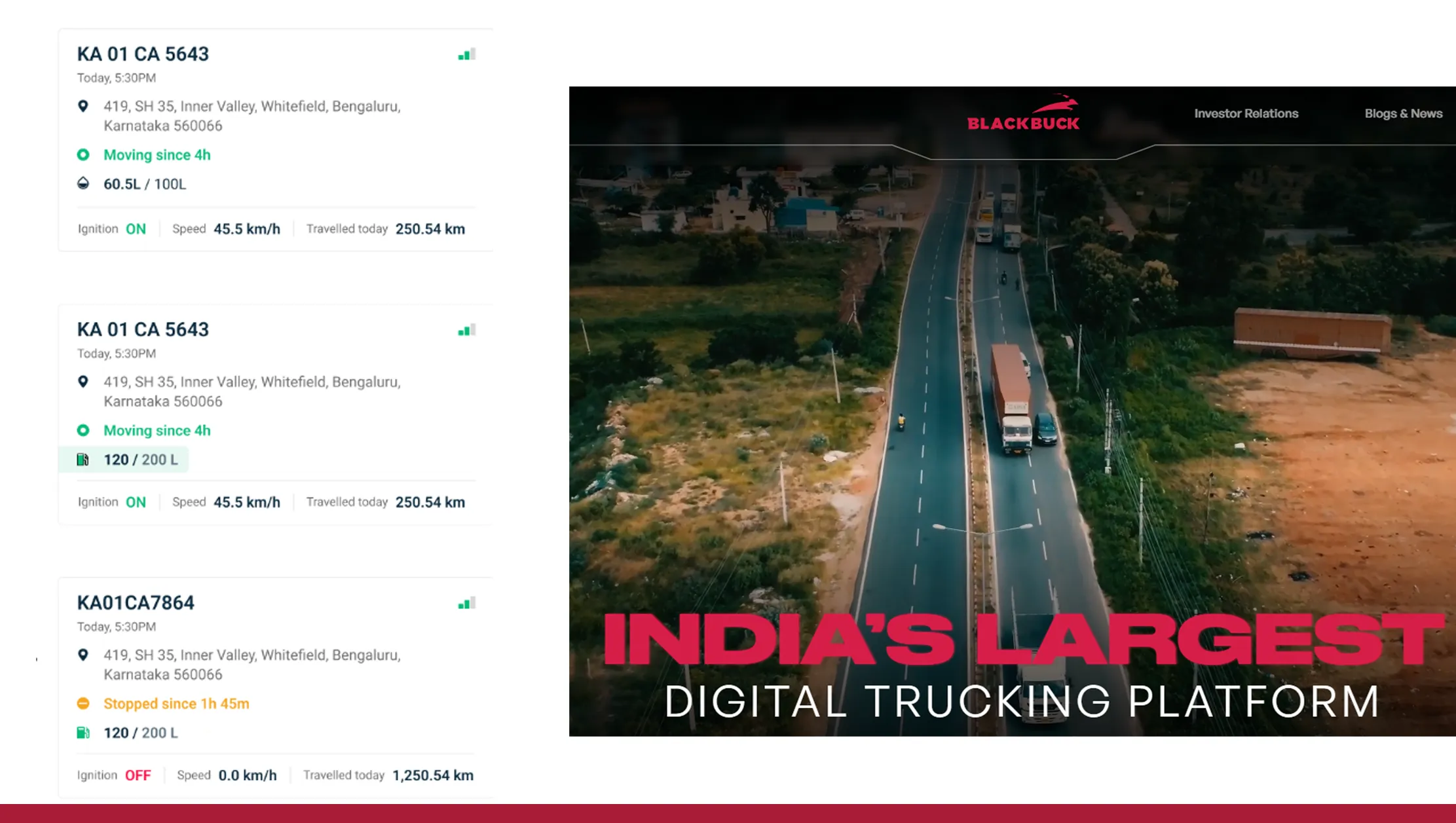The height and width of the screenshot is (823, 1456).
Task: Click fuel pump icon in KA01CA7864 card
Action: pos(83,733)
